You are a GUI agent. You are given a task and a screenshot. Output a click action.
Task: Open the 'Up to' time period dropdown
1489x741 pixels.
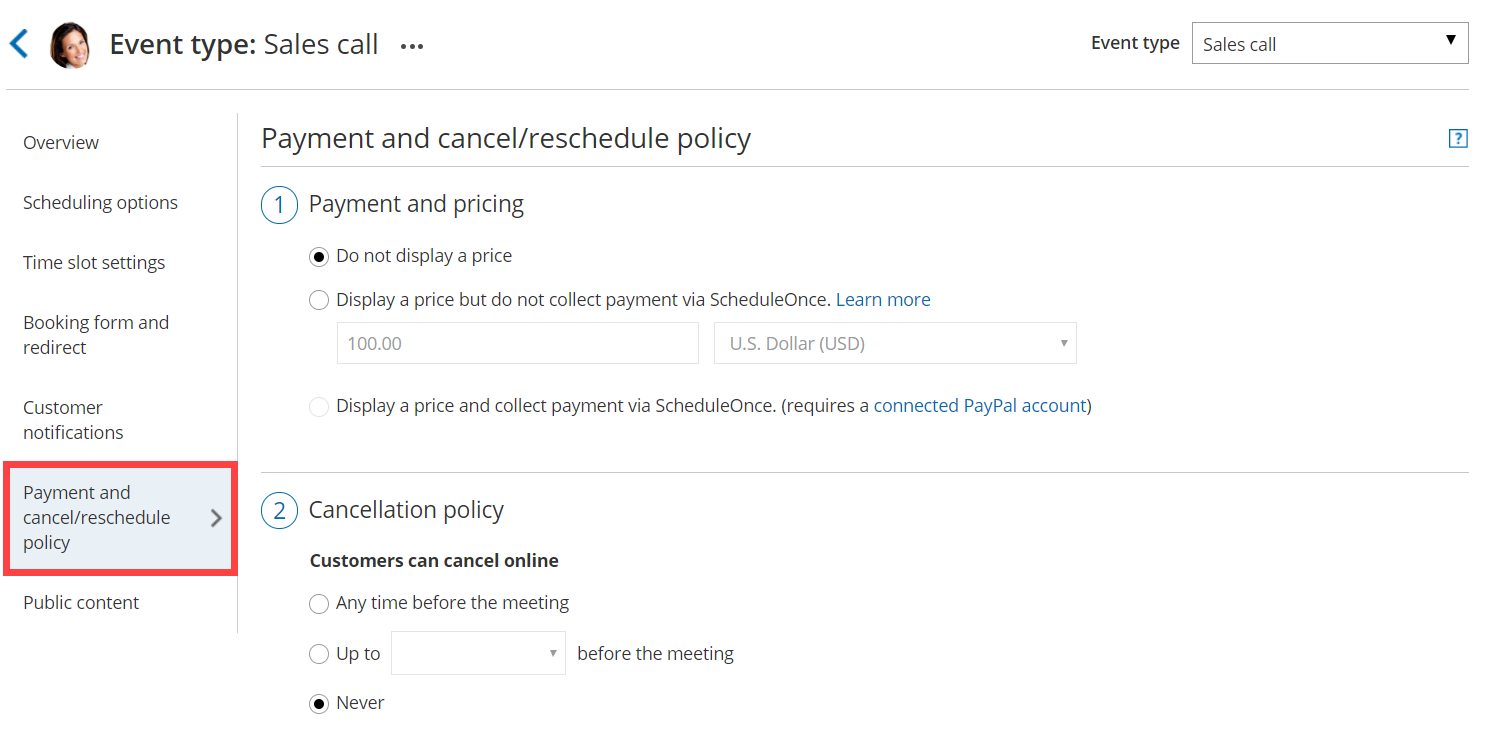point(478,653)
